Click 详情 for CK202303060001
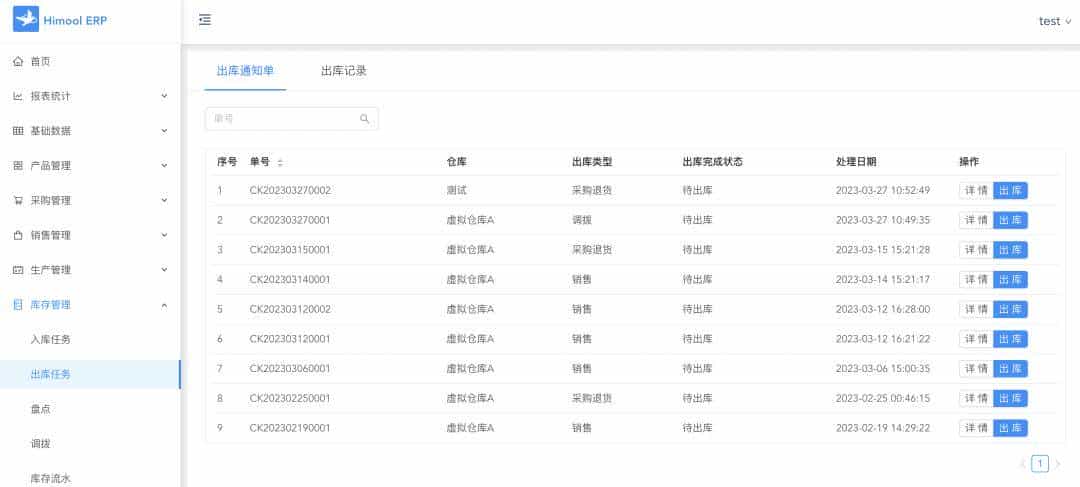 (x=976, y=369)
